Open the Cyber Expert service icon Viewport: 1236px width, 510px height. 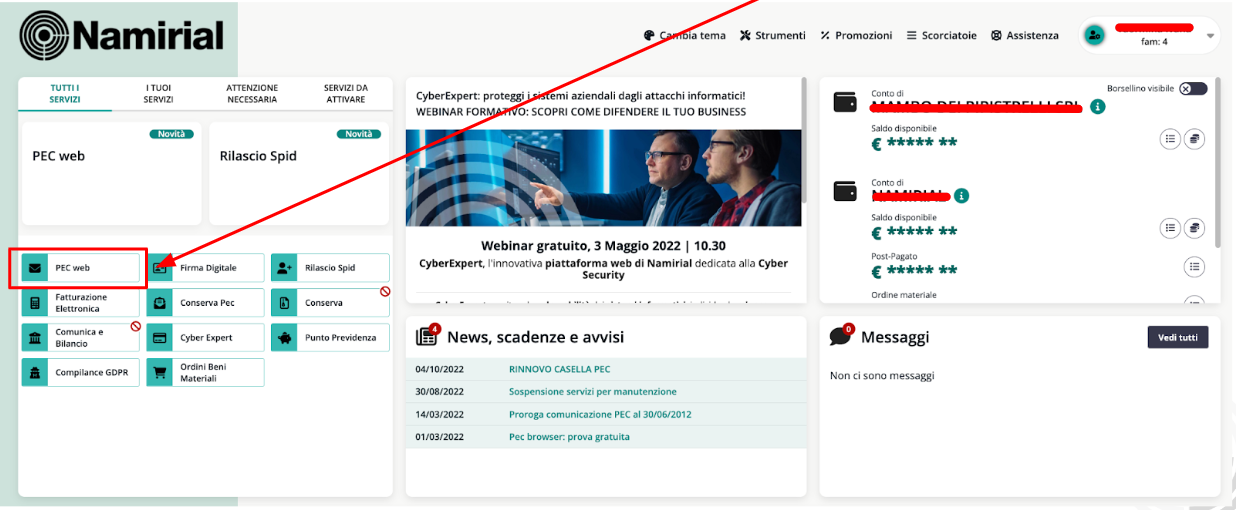point(160,338)
